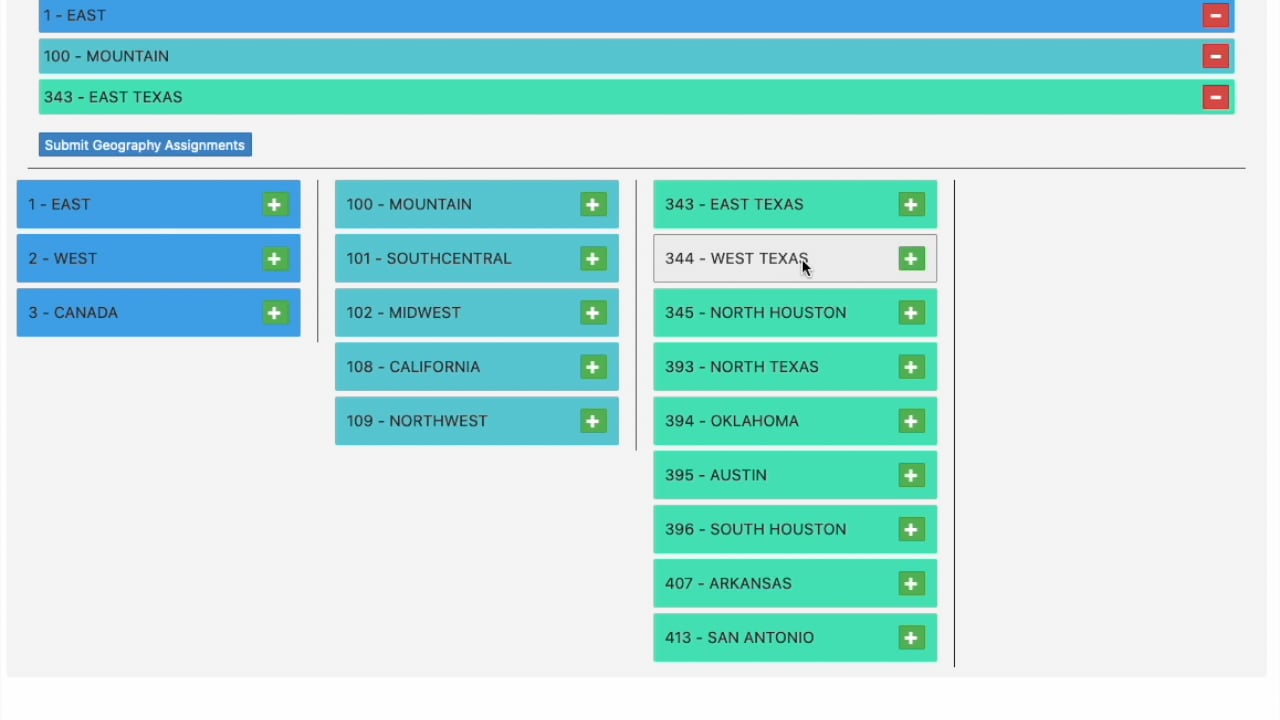The width and height of the screenshot is (1280, 720).
Task: Add 394 - OKLAHOMA using plus icon
Action: (911, 421)
